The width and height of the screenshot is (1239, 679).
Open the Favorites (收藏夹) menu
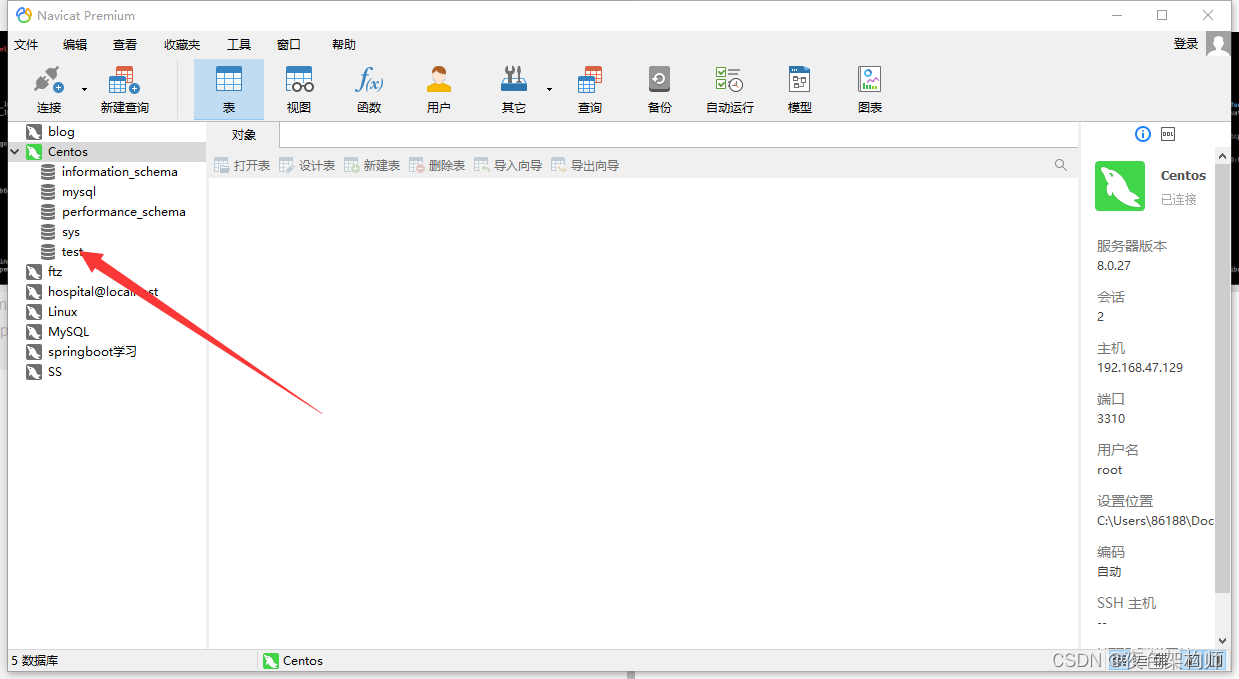(182, 45)
